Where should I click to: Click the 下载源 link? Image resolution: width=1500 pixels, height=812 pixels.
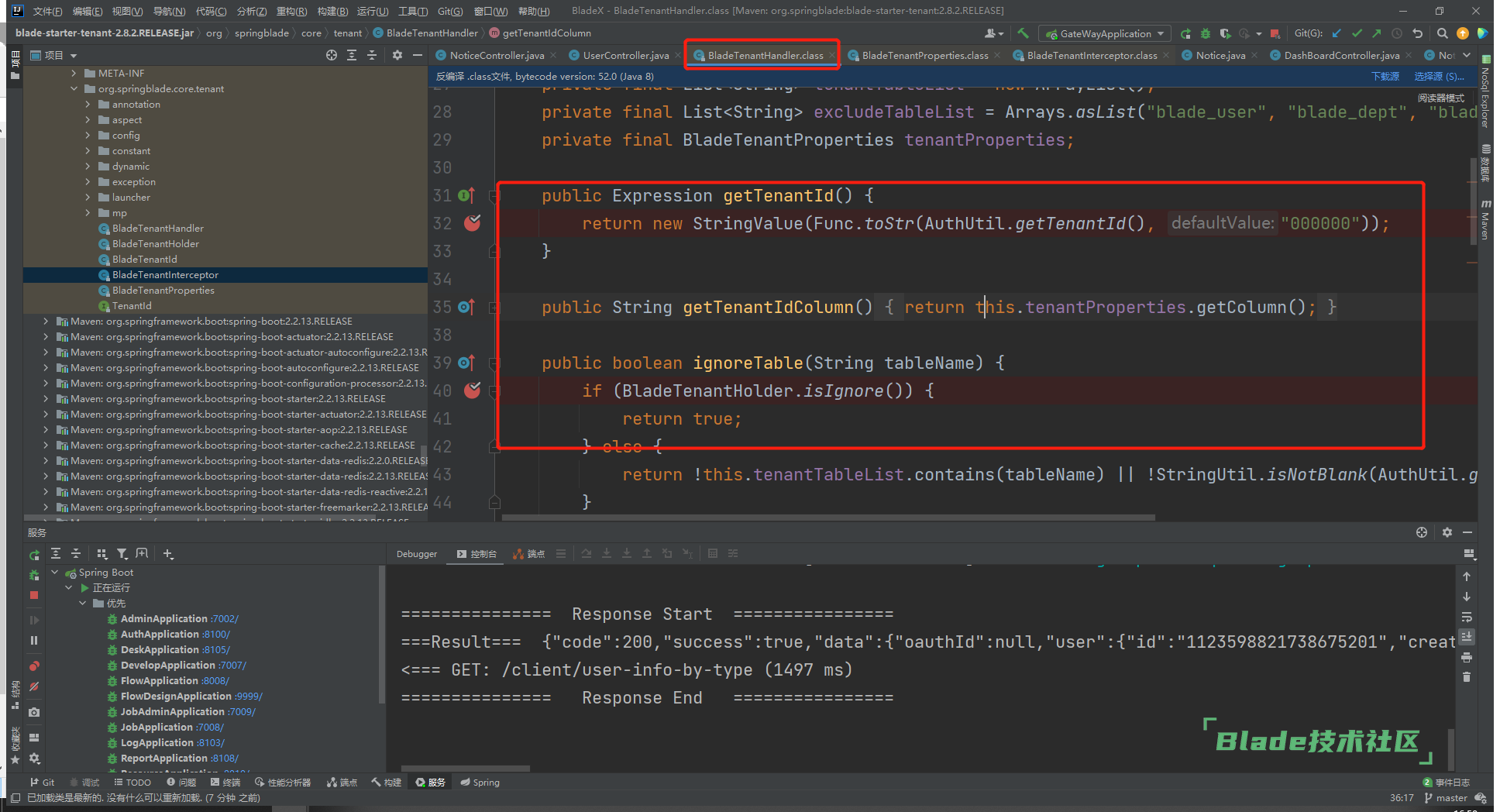coord(1385,77)
